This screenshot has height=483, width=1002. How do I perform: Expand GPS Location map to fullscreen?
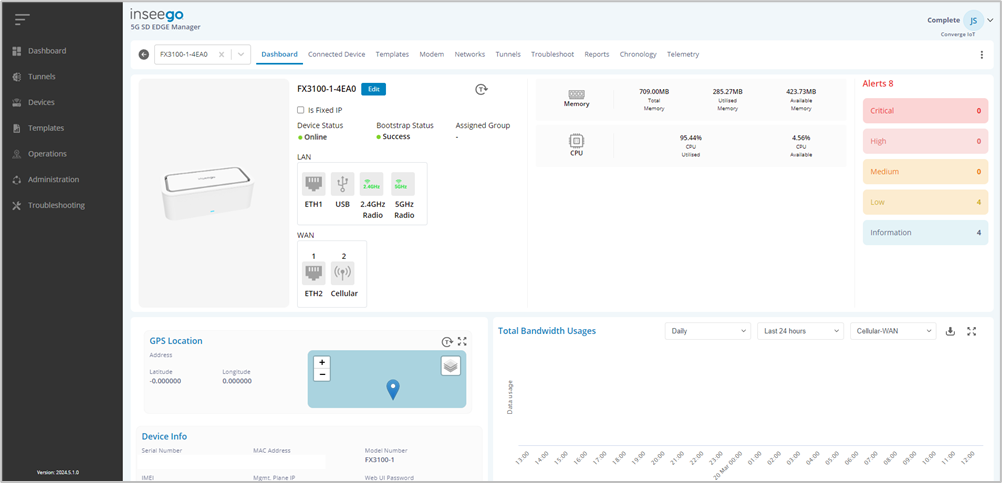tap(463, 341)
